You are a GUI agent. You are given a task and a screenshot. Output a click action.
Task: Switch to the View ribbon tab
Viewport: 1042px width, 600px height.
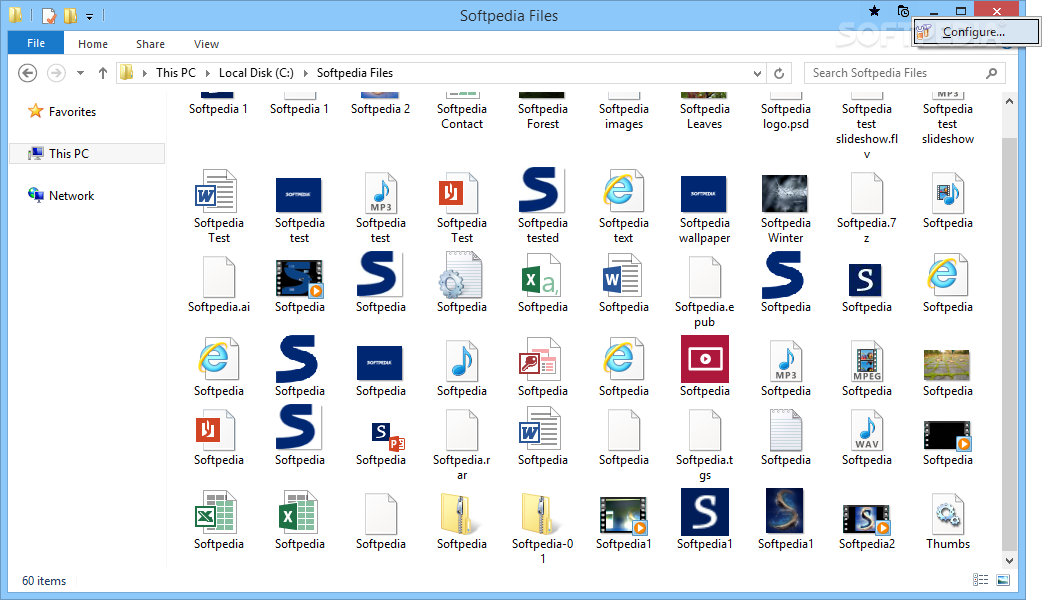tap(206, 44)
